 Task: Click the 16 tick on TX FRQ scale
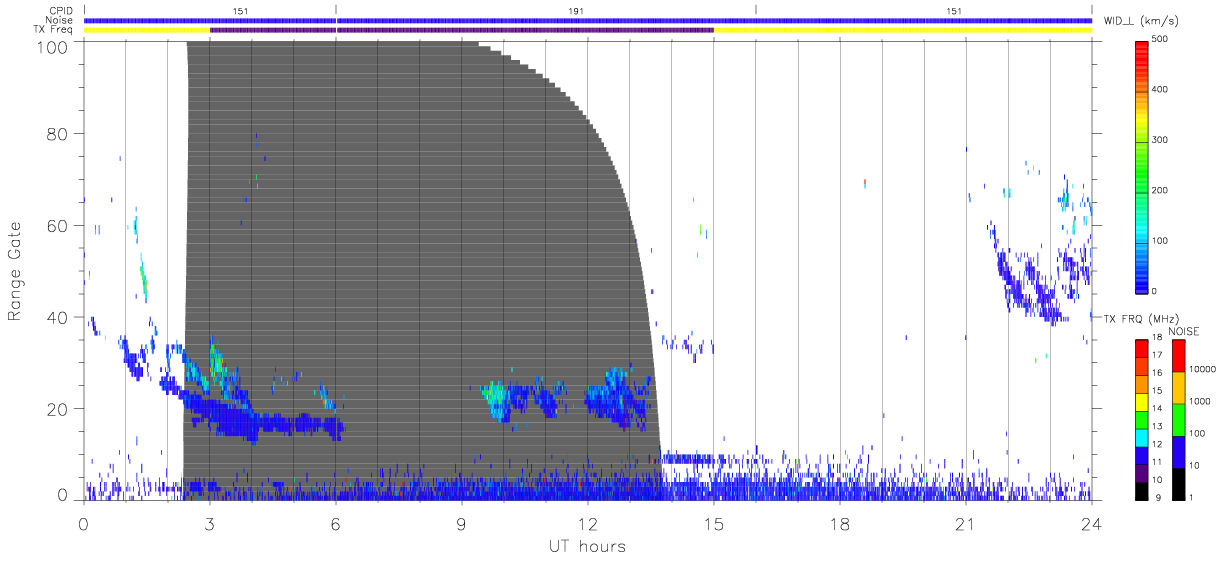[1156, 373]
